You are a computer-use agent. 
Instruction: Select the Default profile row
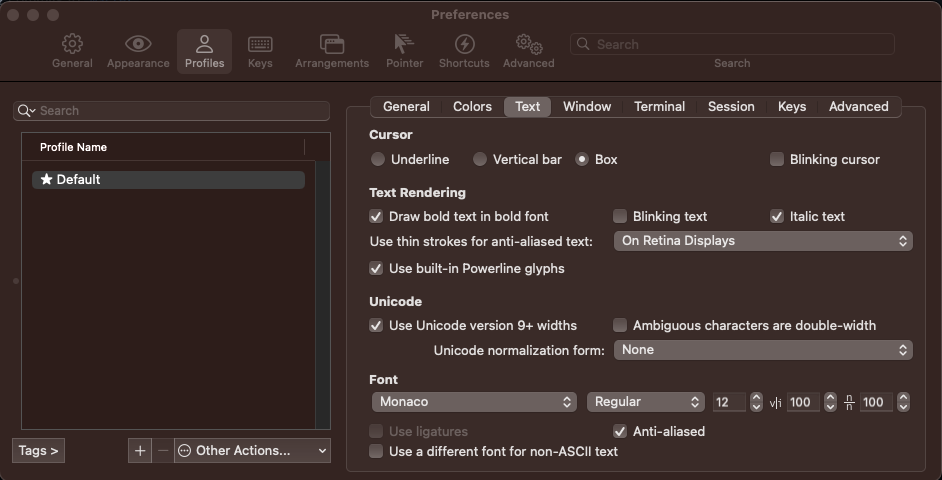tap(168, 180)
